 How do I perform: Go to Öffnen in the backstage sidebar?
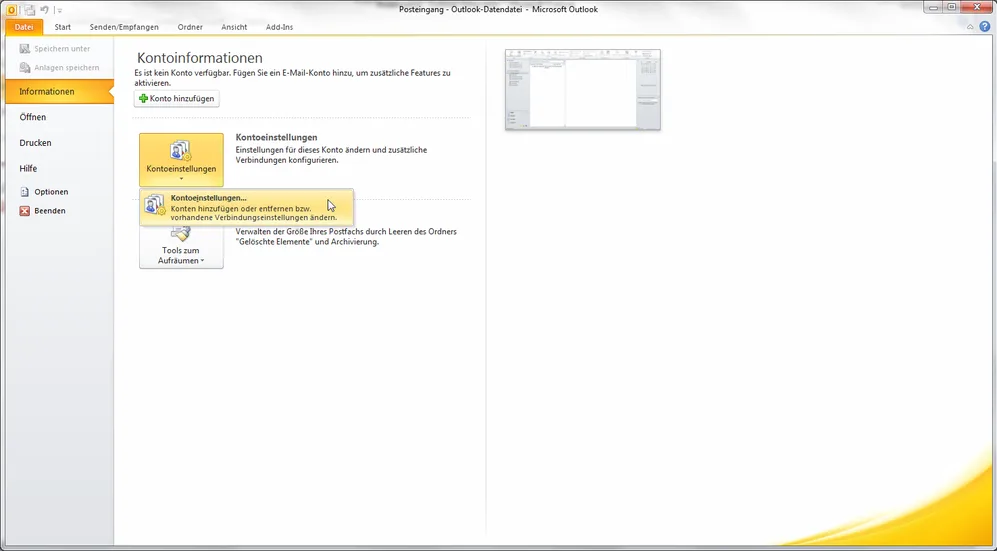click(33, 117)
